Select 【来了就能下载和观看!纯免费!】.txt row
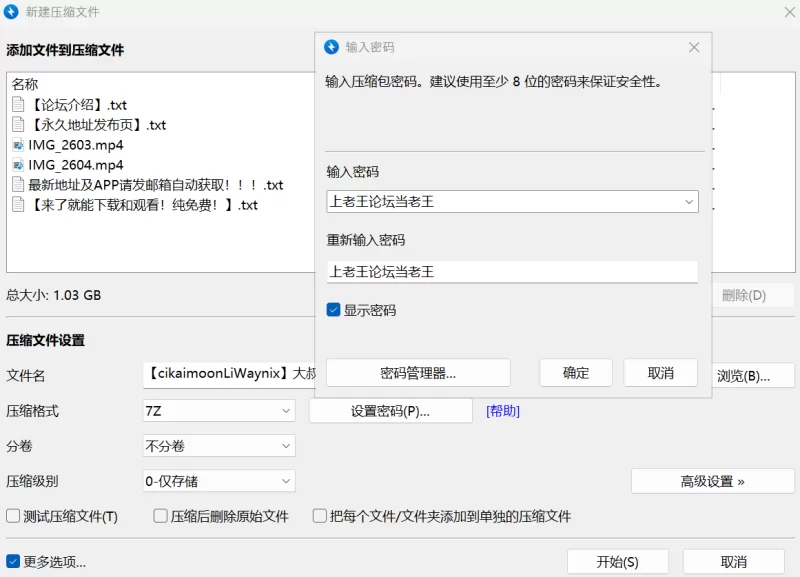This screenshot has width=800, height=577. coord(143,205)
